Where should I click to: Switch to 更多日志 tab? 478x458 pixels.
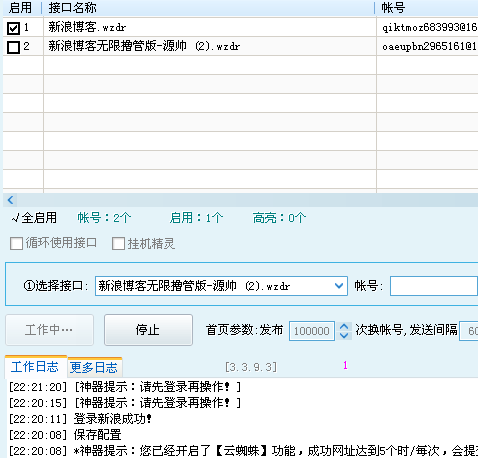[x=94, y=367]
